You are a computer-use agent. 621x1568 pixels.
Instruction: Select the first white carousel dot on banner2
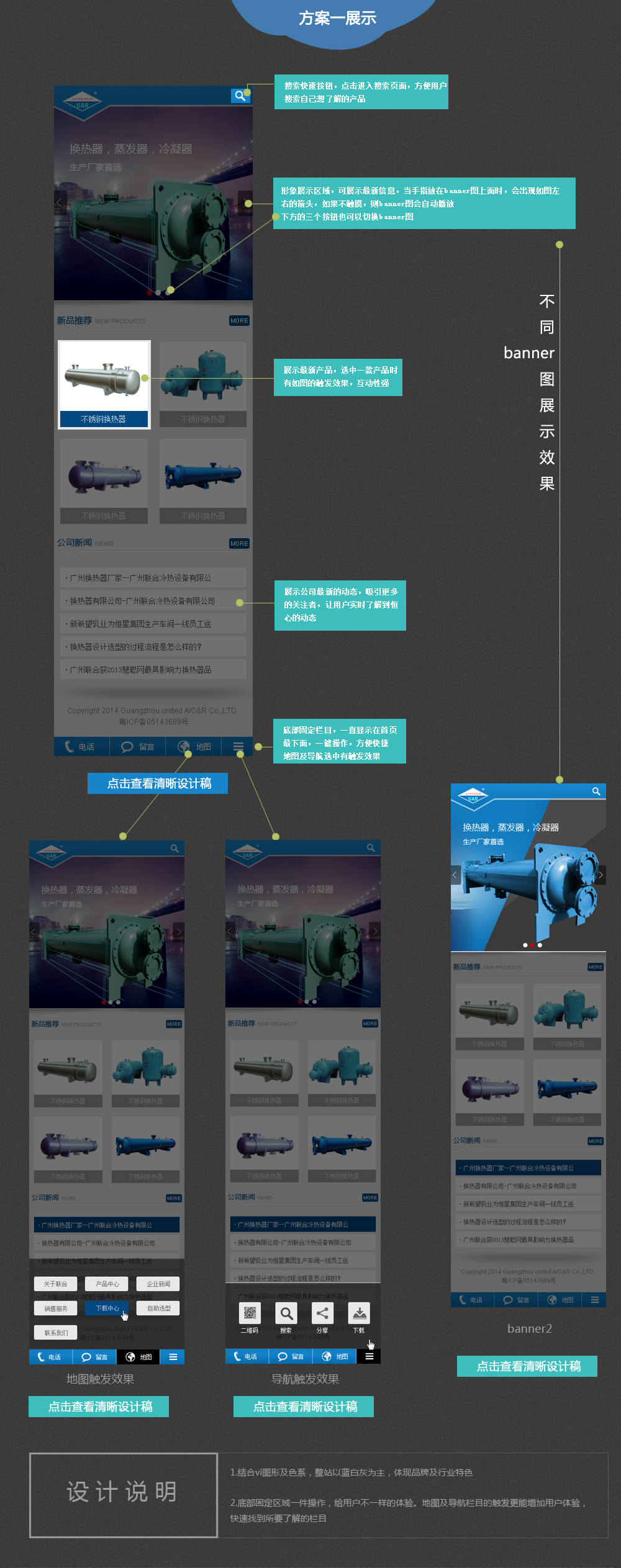525,945
